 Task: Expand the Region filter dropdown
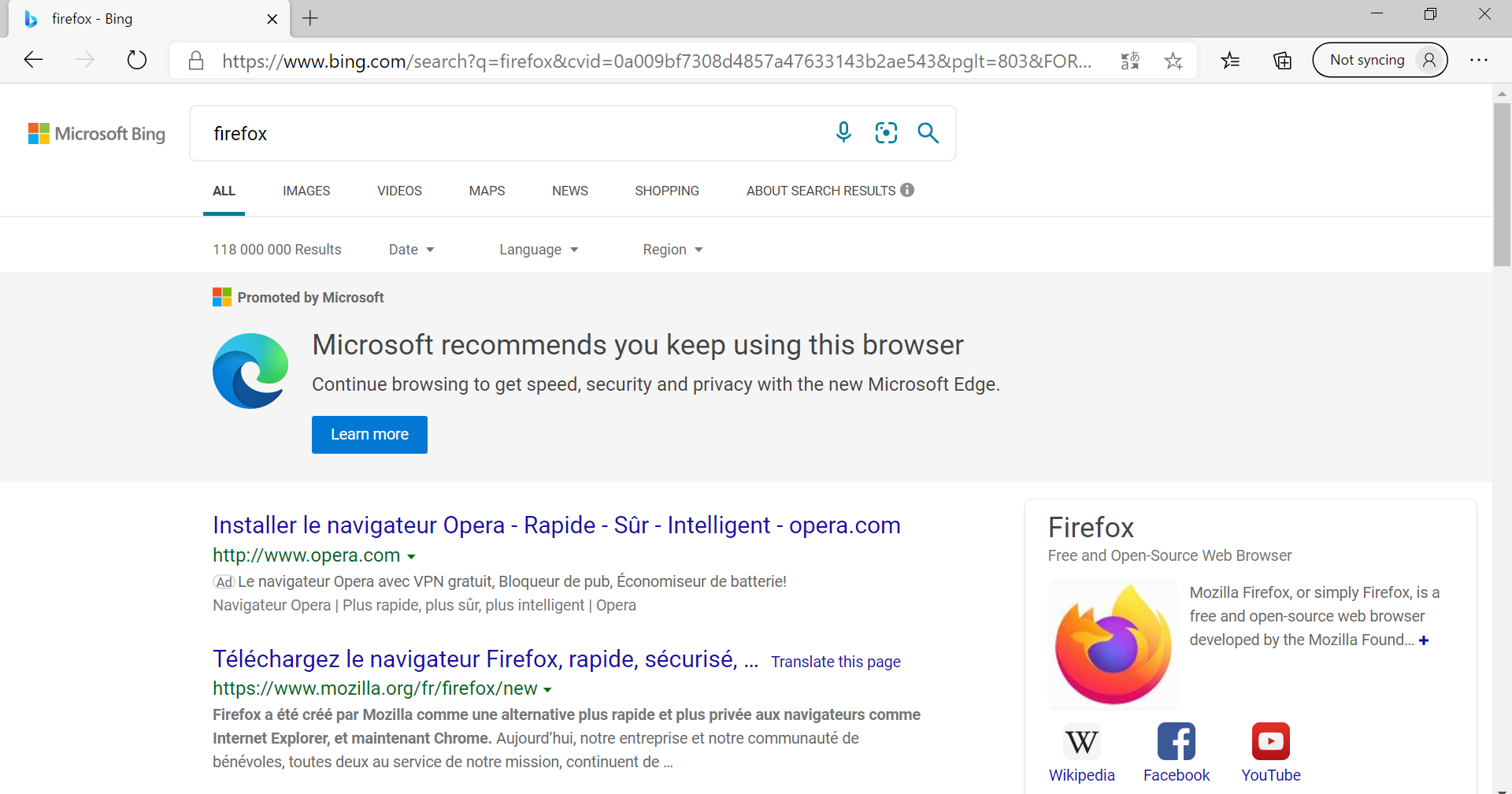click(673, 250)
